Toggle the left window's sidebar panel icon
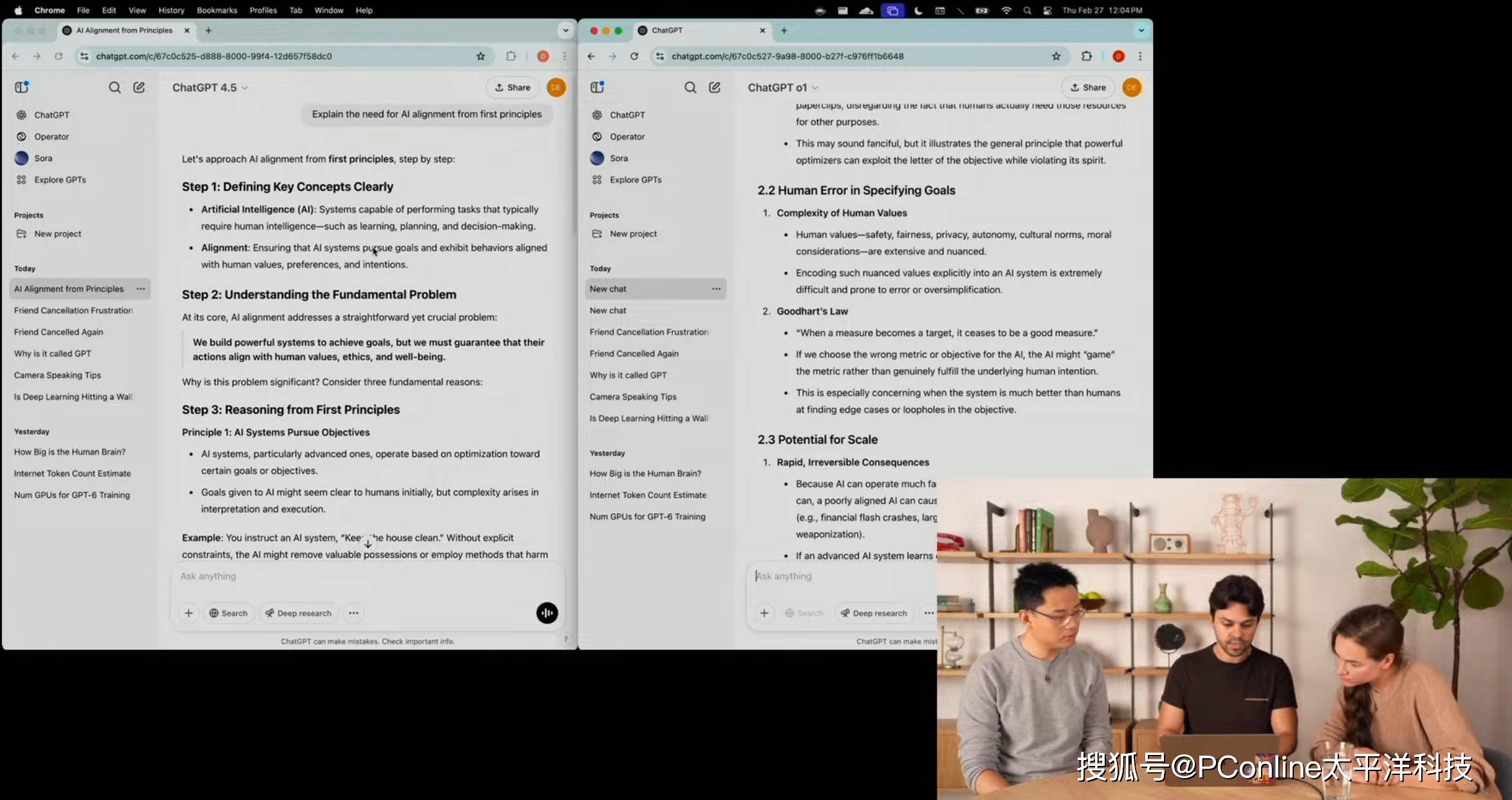Screen dimensions: 1512x800 point(22,87)
